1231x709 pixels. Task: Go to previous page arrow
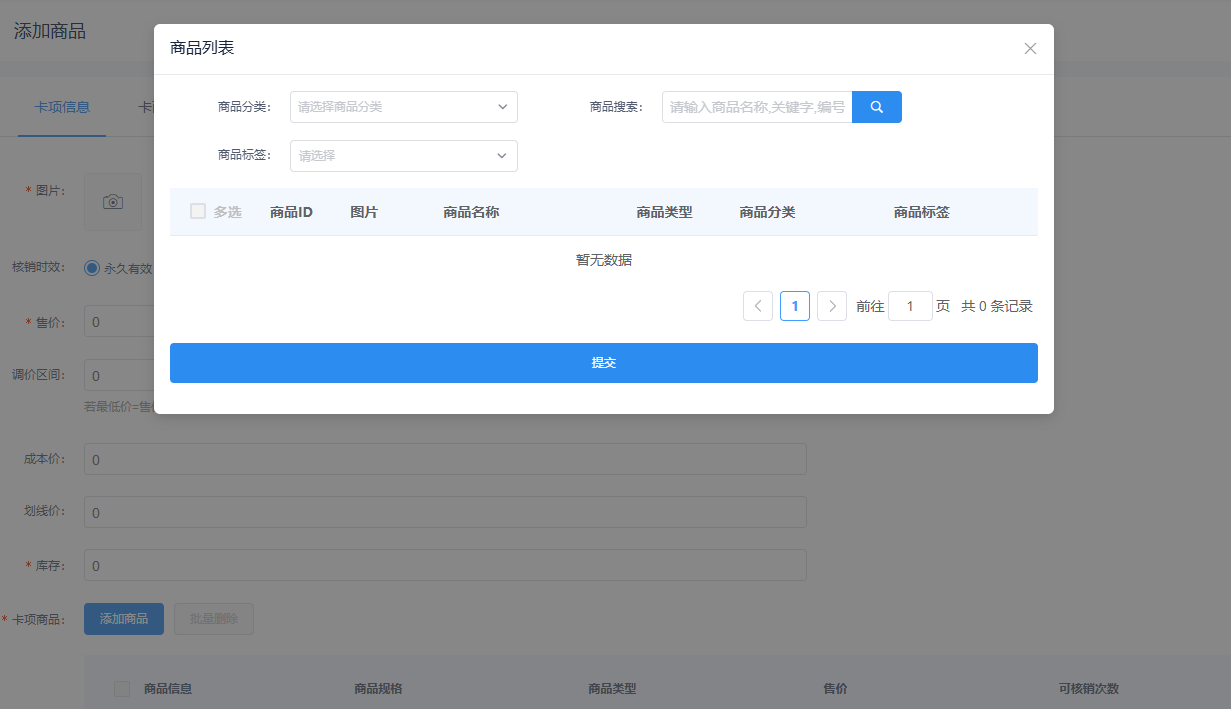pyautogui.click(x=758, y=306)
